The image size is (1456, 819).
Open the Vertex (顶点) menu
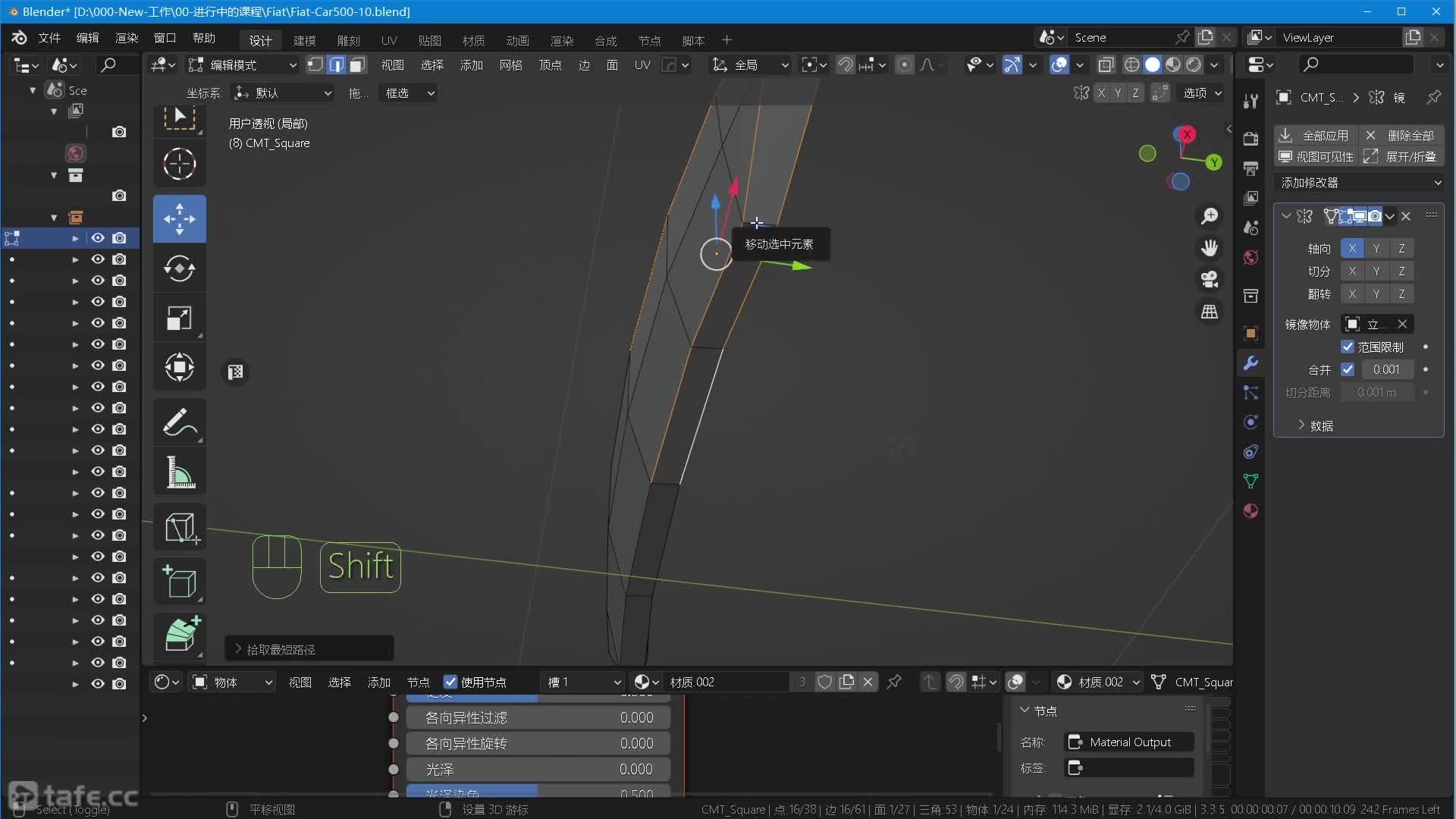(550, 65)
